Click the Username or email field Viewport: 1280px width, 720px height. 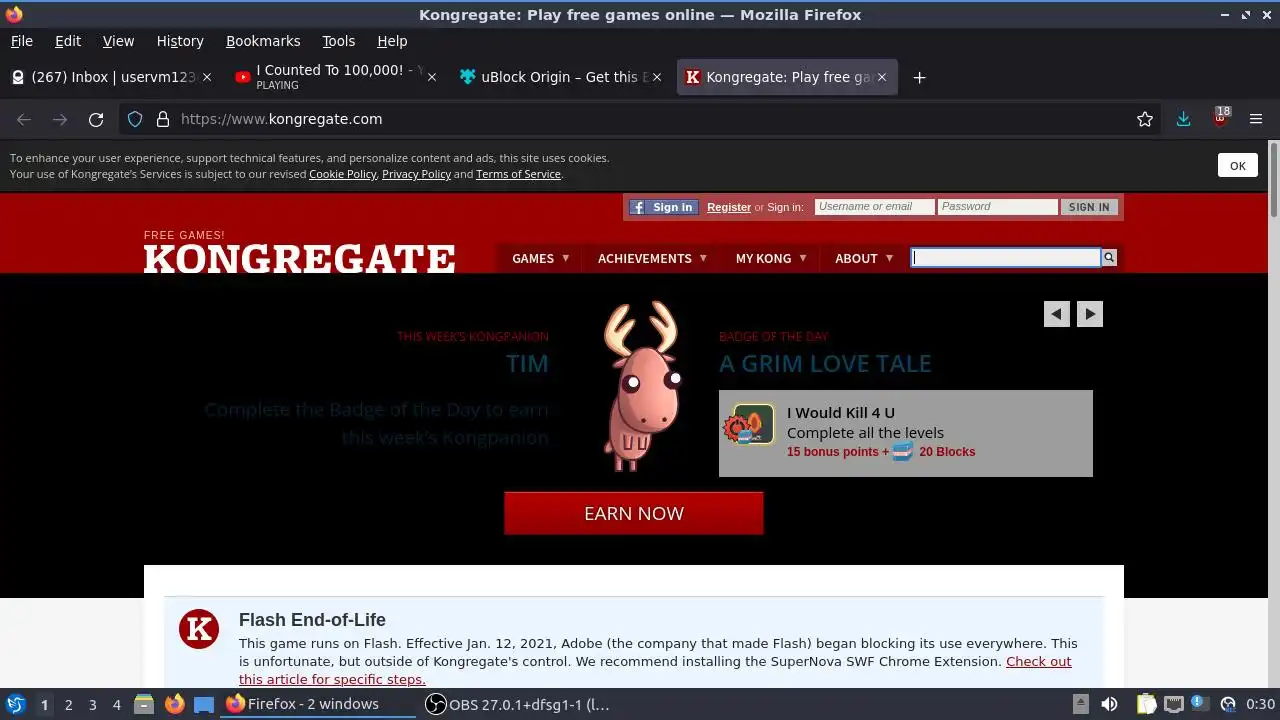coord(875,207)
